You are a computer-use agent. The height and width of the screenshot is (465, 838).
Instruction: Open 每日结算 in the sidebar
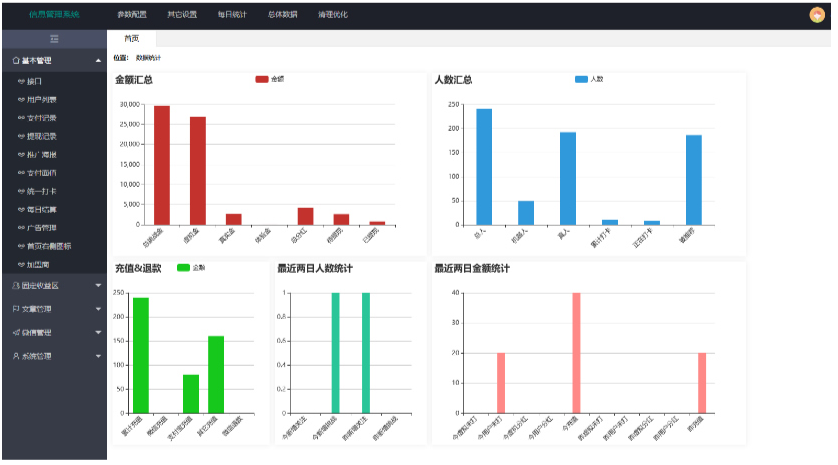click(x=43, y=210)
